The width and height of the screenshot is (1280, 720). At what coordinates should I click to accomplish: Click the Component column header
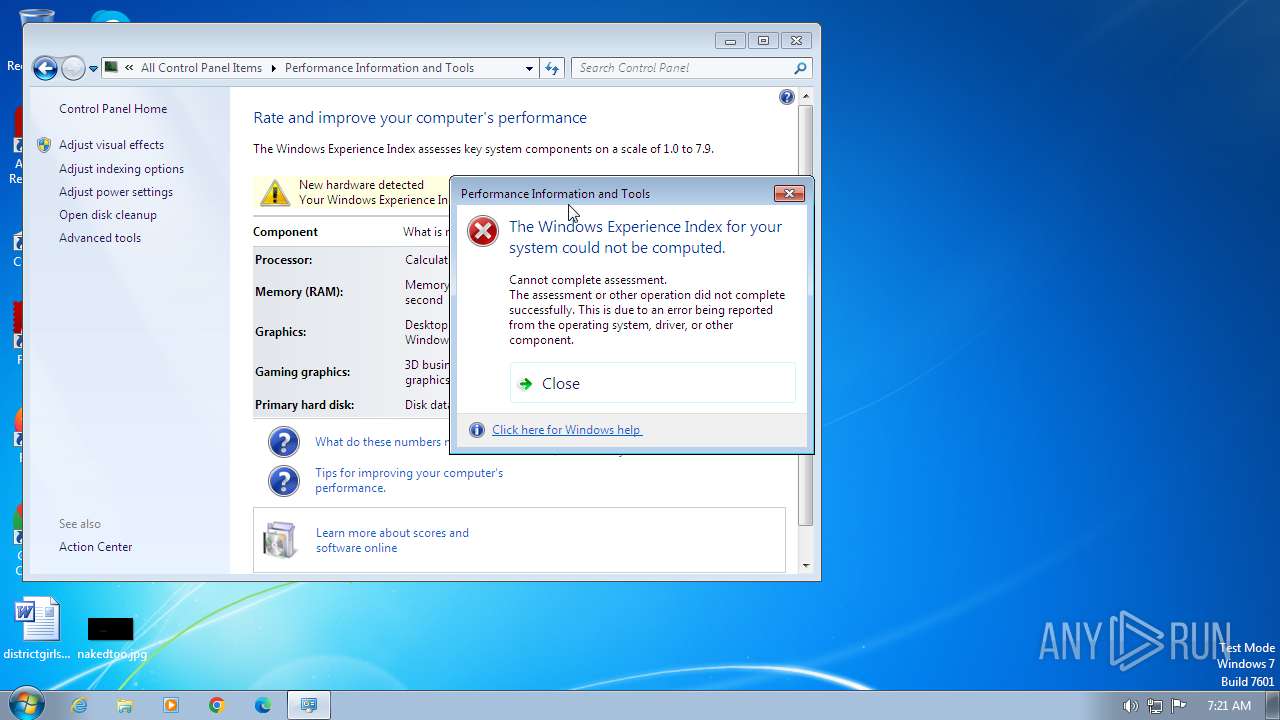[285, 232]
